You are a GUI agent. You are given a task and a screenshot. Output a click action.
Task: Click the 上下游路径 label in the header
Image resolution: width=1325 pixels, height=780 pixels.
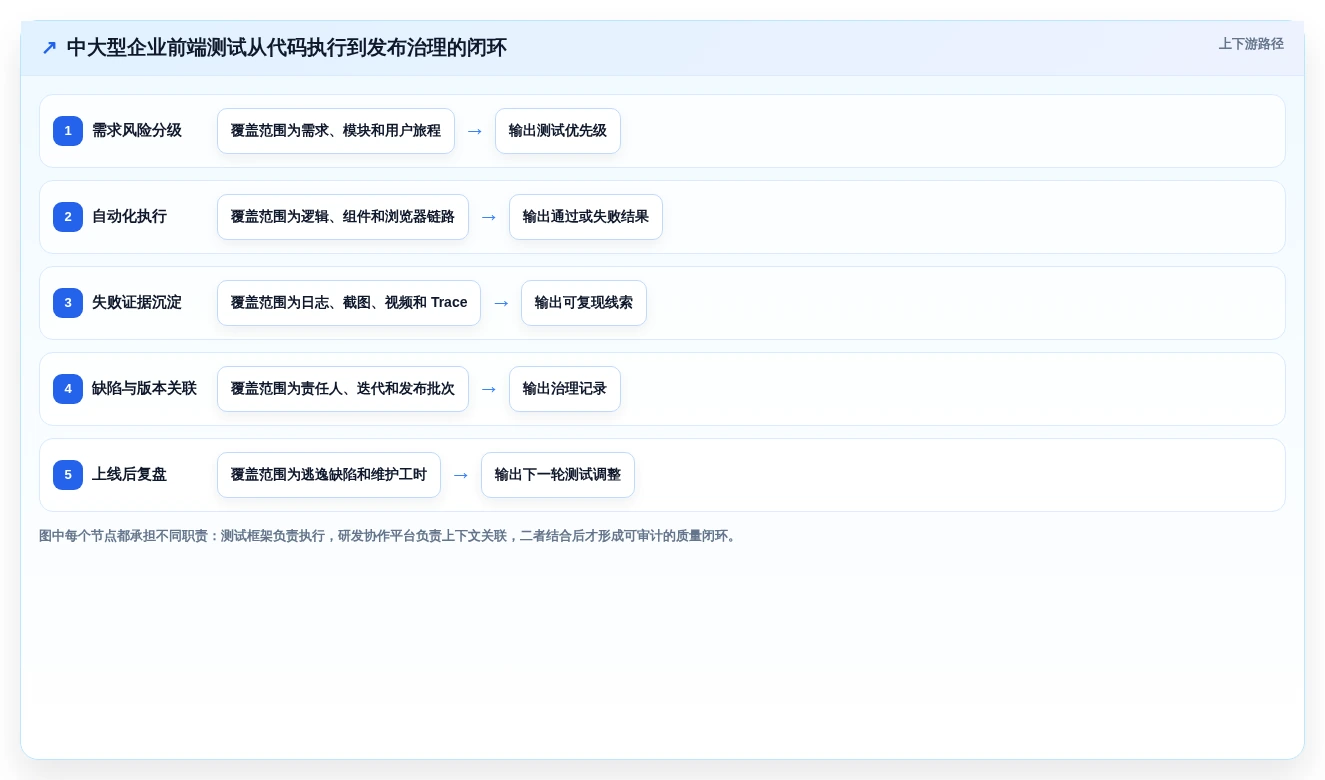(1251, 44)
